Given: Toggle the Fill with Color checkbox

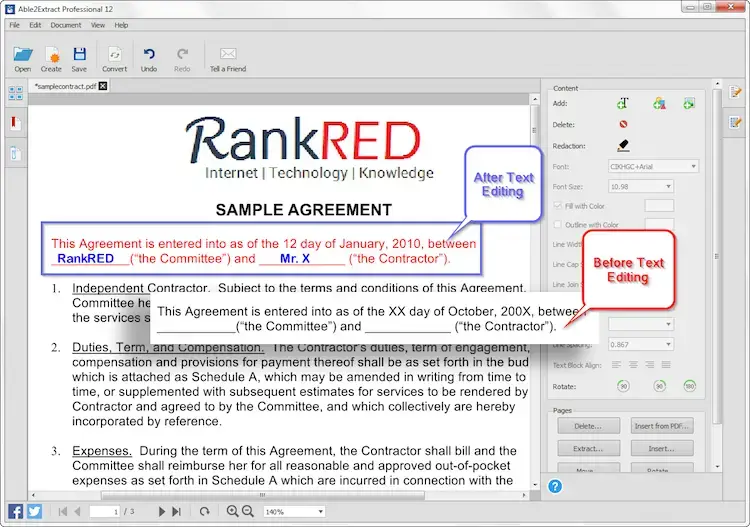Looking at the screenshot, I should [x=558, y=206].
